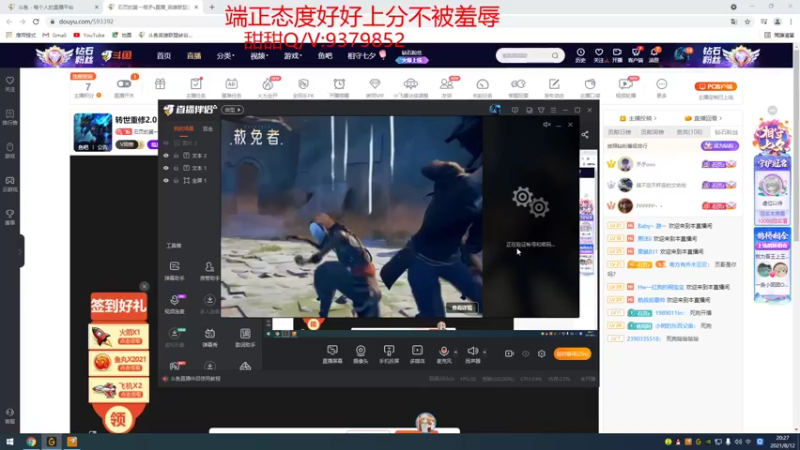The image size is (800, 450).
Task: Click the 查看详情 button on the video
Action: pyautogui.click(x=462, y=308)
